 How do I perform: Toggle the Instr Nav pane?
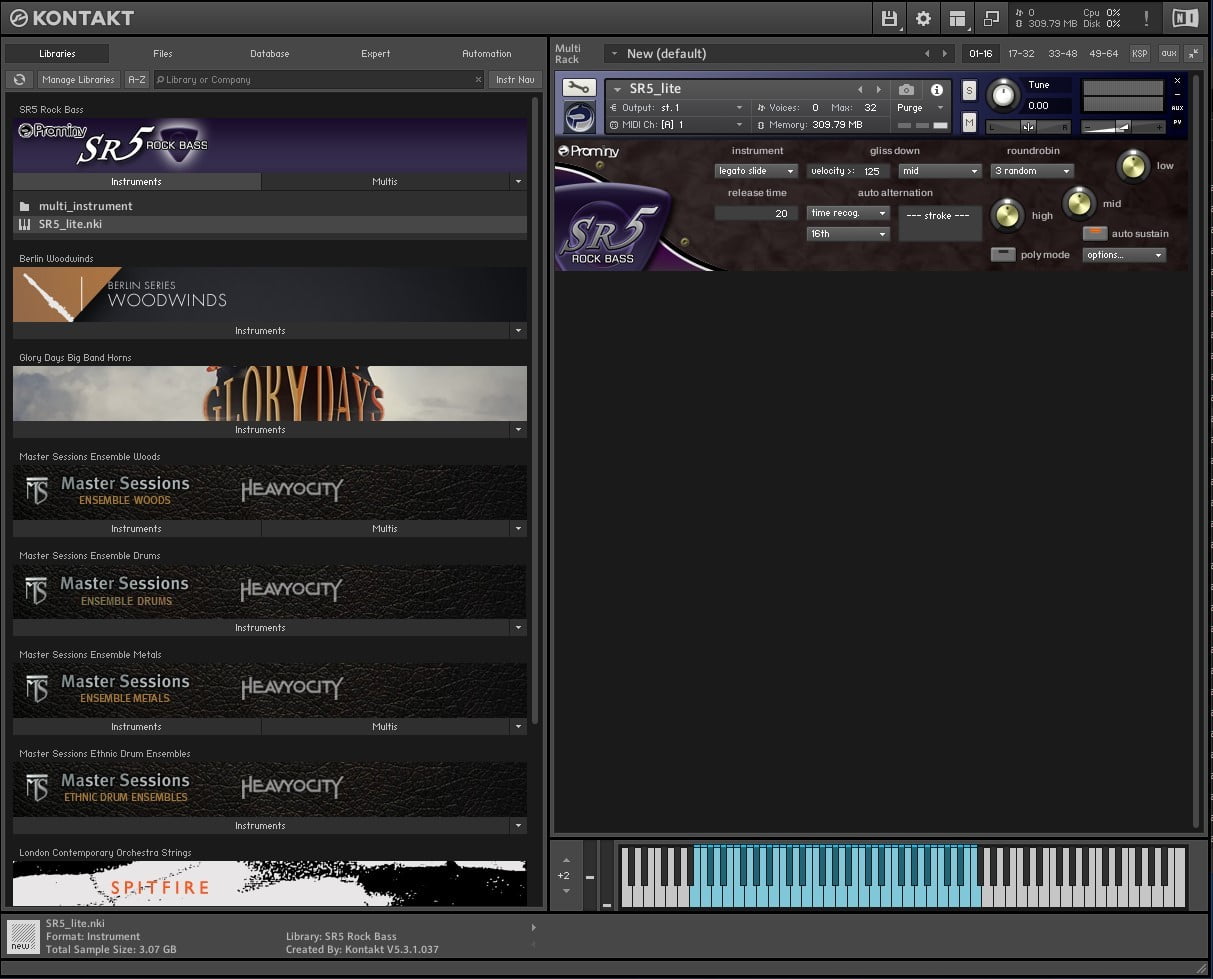(515, 79)
